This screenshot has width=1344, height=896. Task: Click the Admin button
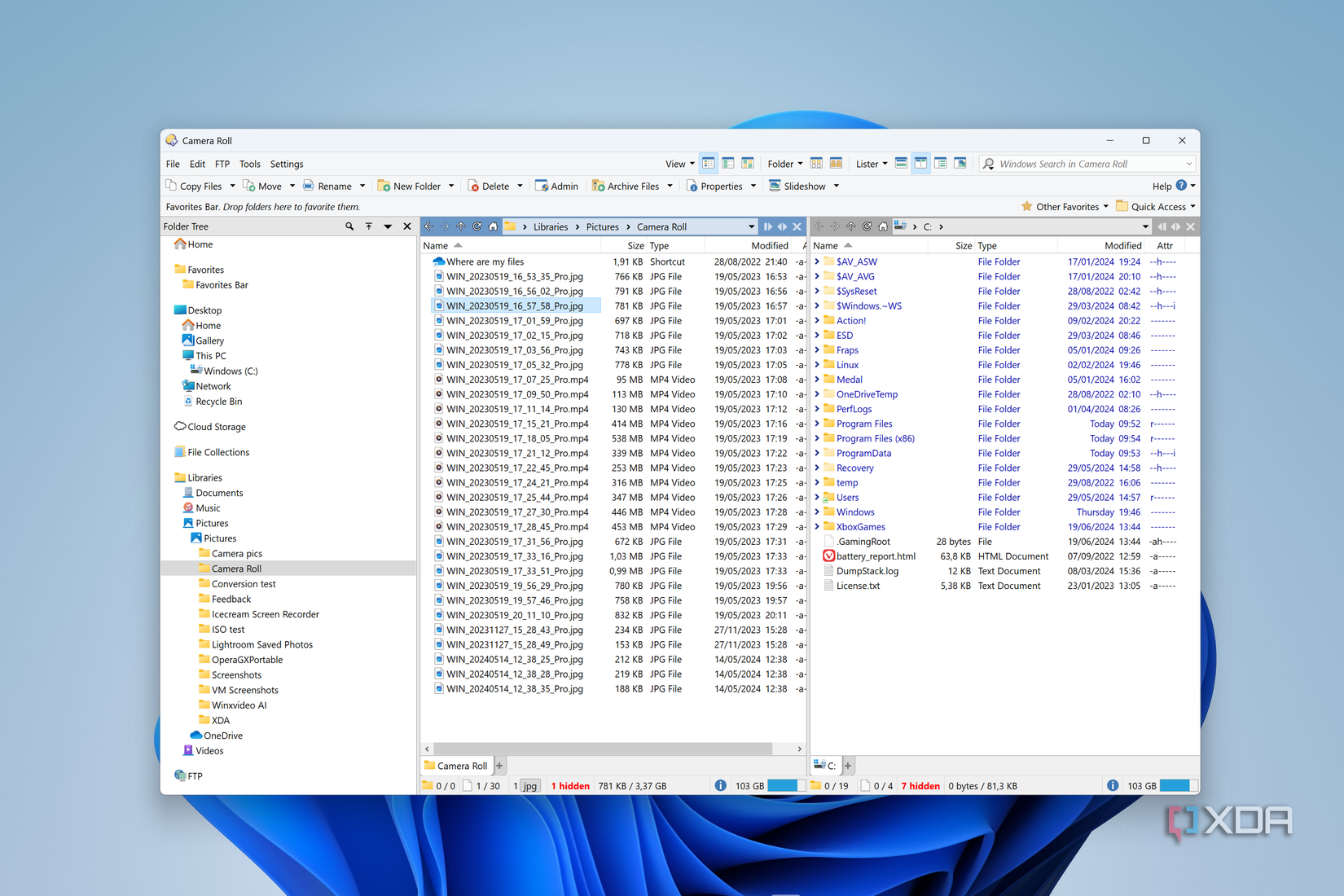pos(556,186)
